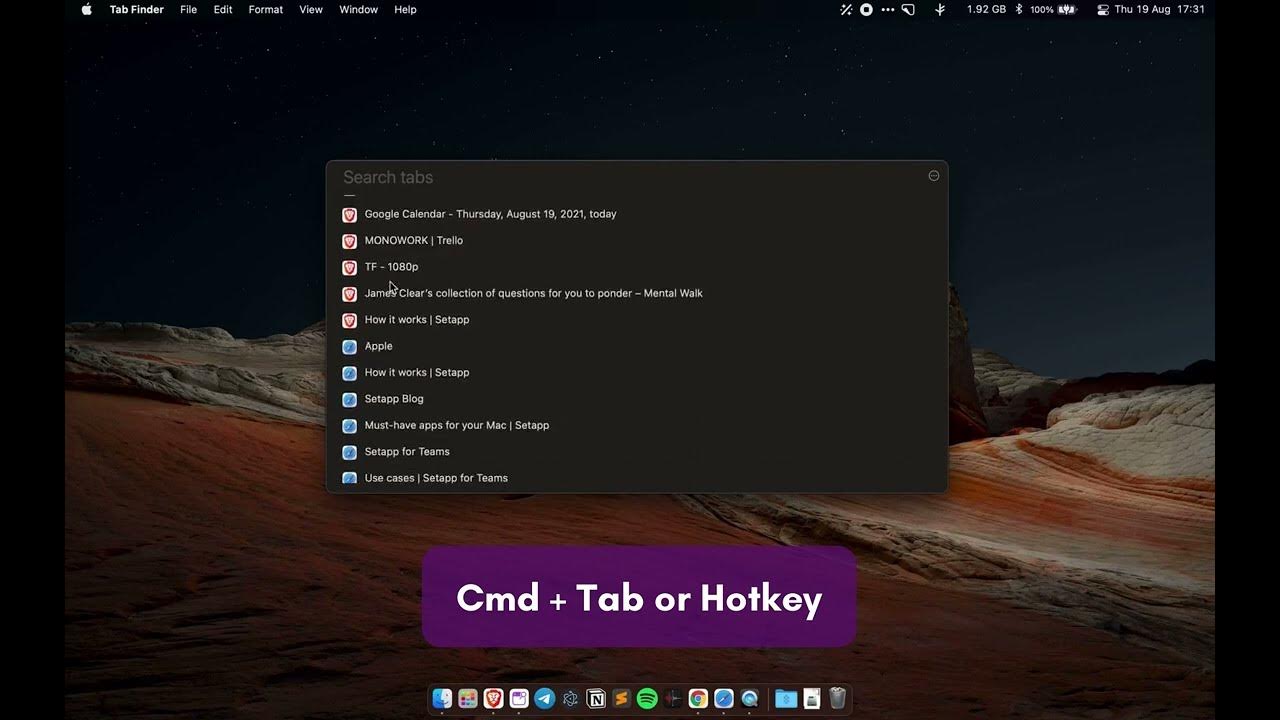Open the Apple menu
1280x720 pixels.
pyautogui.click(x=87, y=9)
